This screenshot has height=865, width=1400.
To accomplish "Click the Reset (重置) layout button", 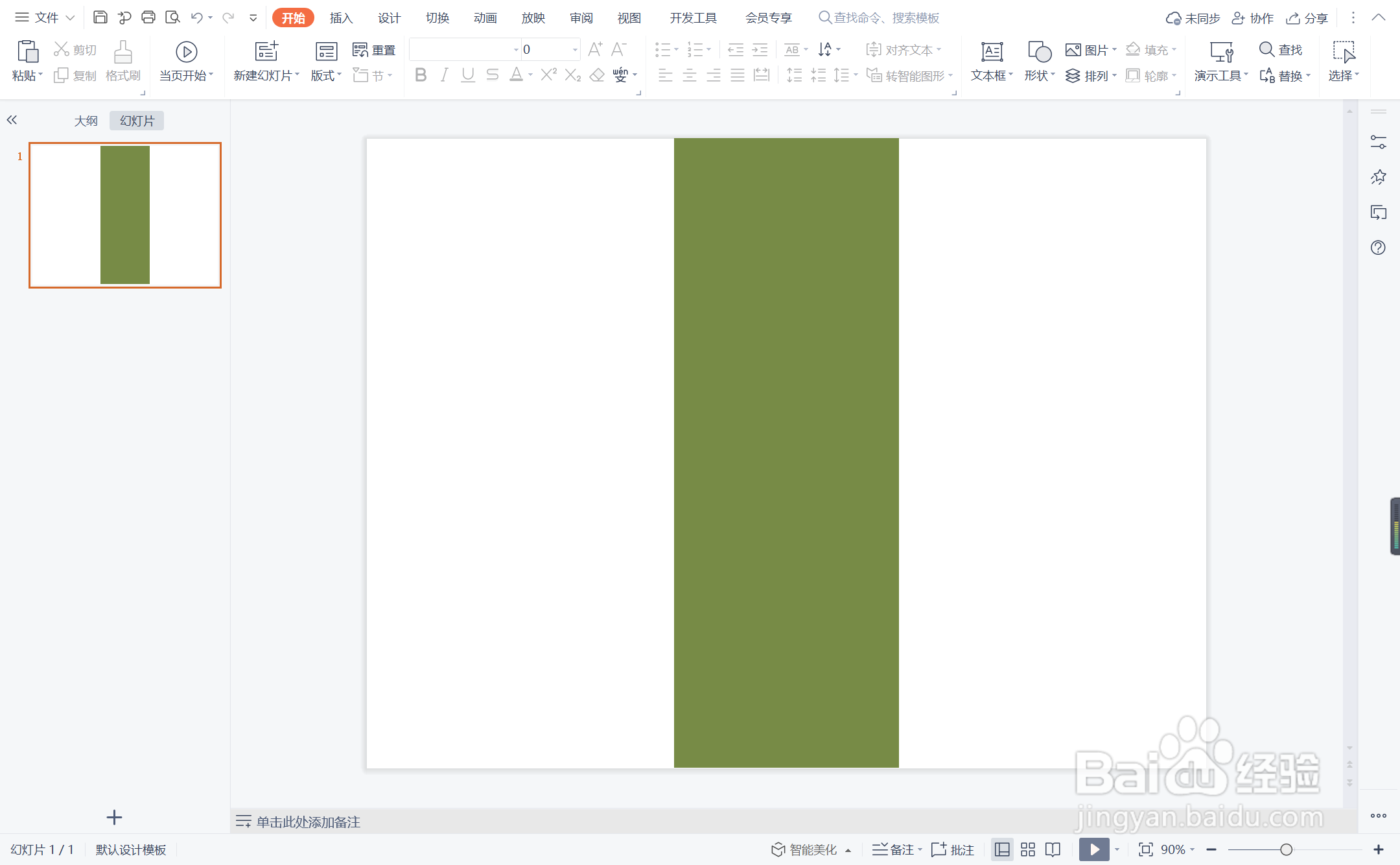I will (x=374, y=50).
